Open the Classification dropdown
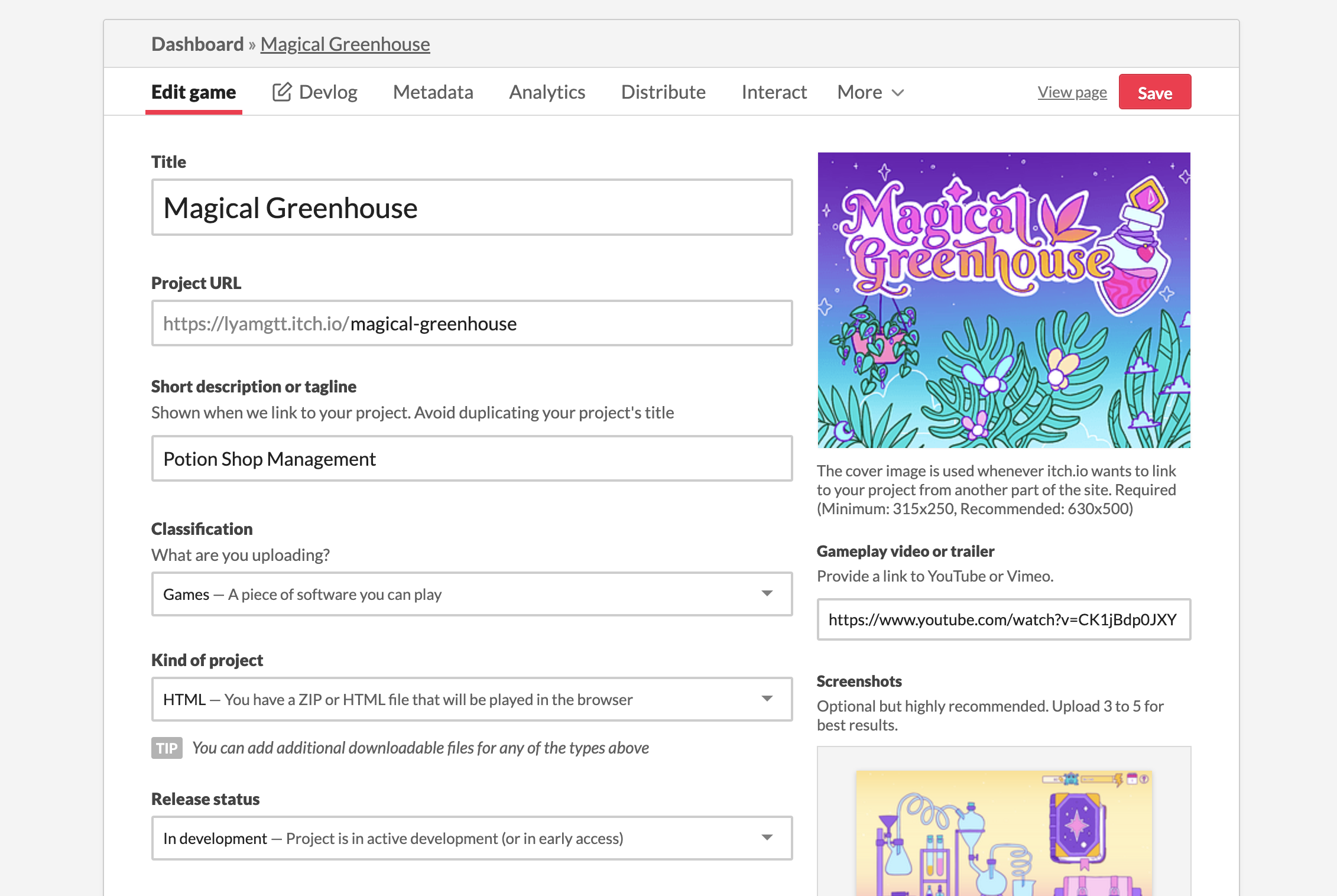This screenshot has width=1337, height=896. pyautogui.click(x=472, y=594)
